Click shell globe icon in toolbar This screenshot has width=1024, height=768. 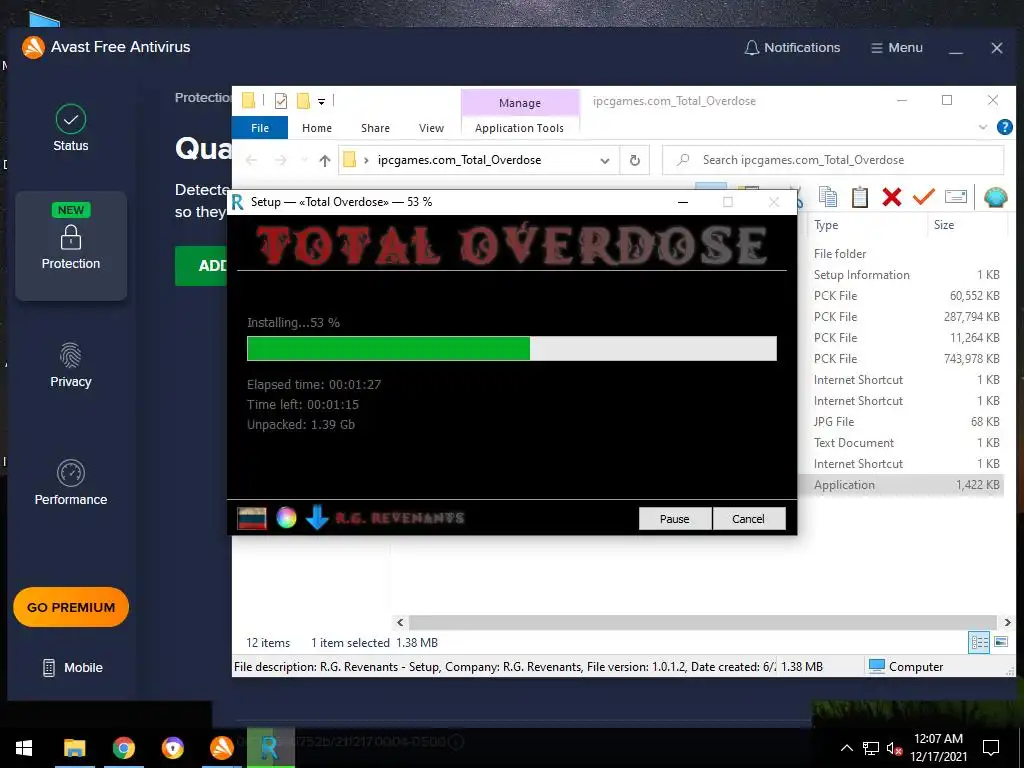coord(995,197)
